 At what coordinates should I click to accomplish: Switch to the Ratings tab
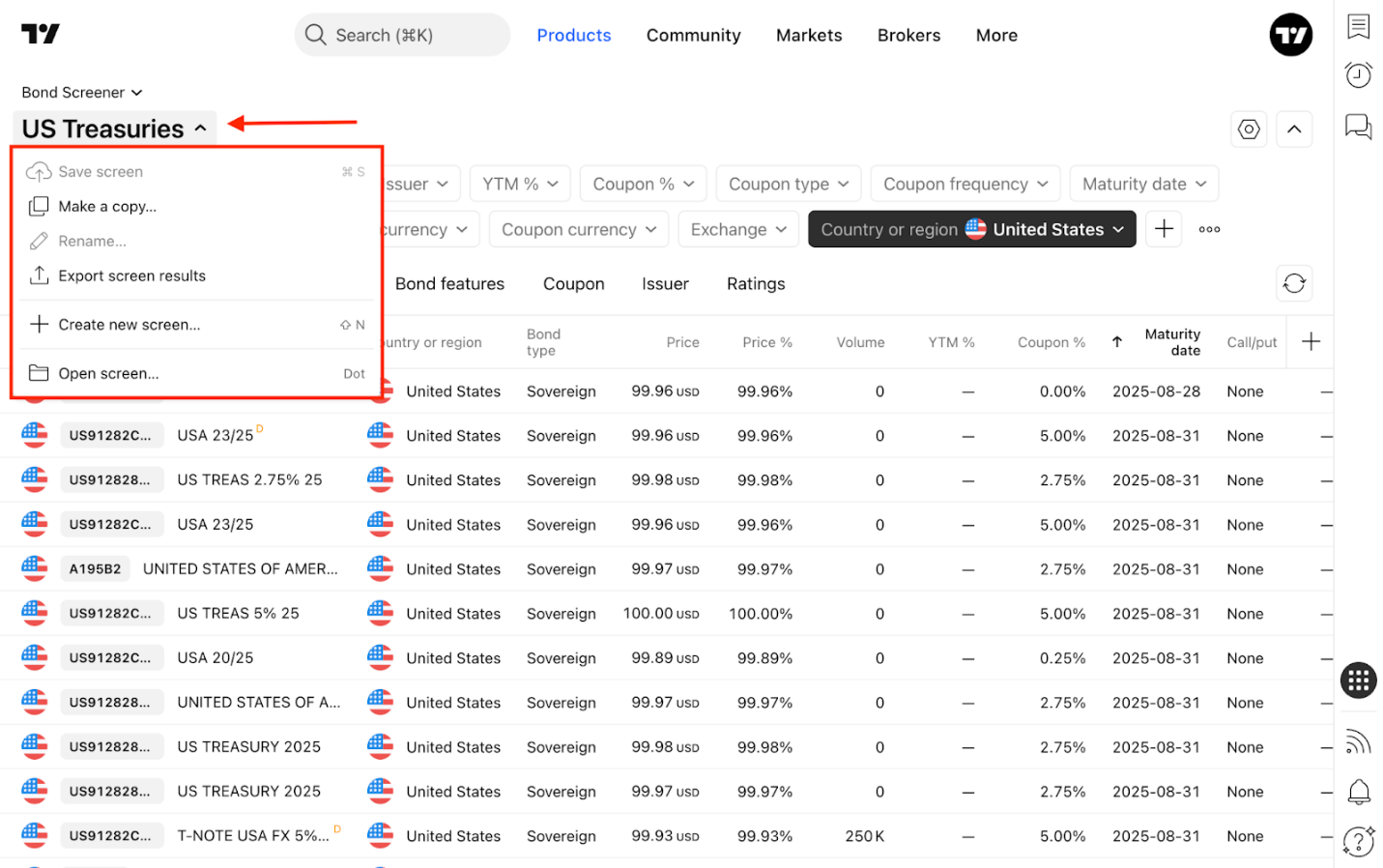[x=756, y=283]
